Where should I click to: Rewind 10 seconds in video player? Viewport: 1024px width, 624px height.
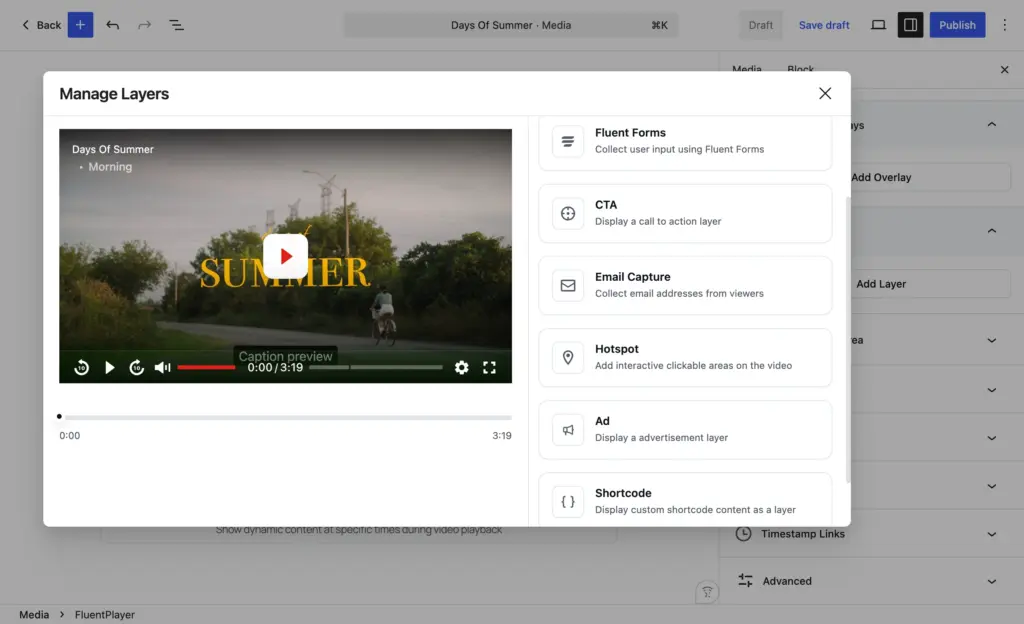(x=82, y=367)
